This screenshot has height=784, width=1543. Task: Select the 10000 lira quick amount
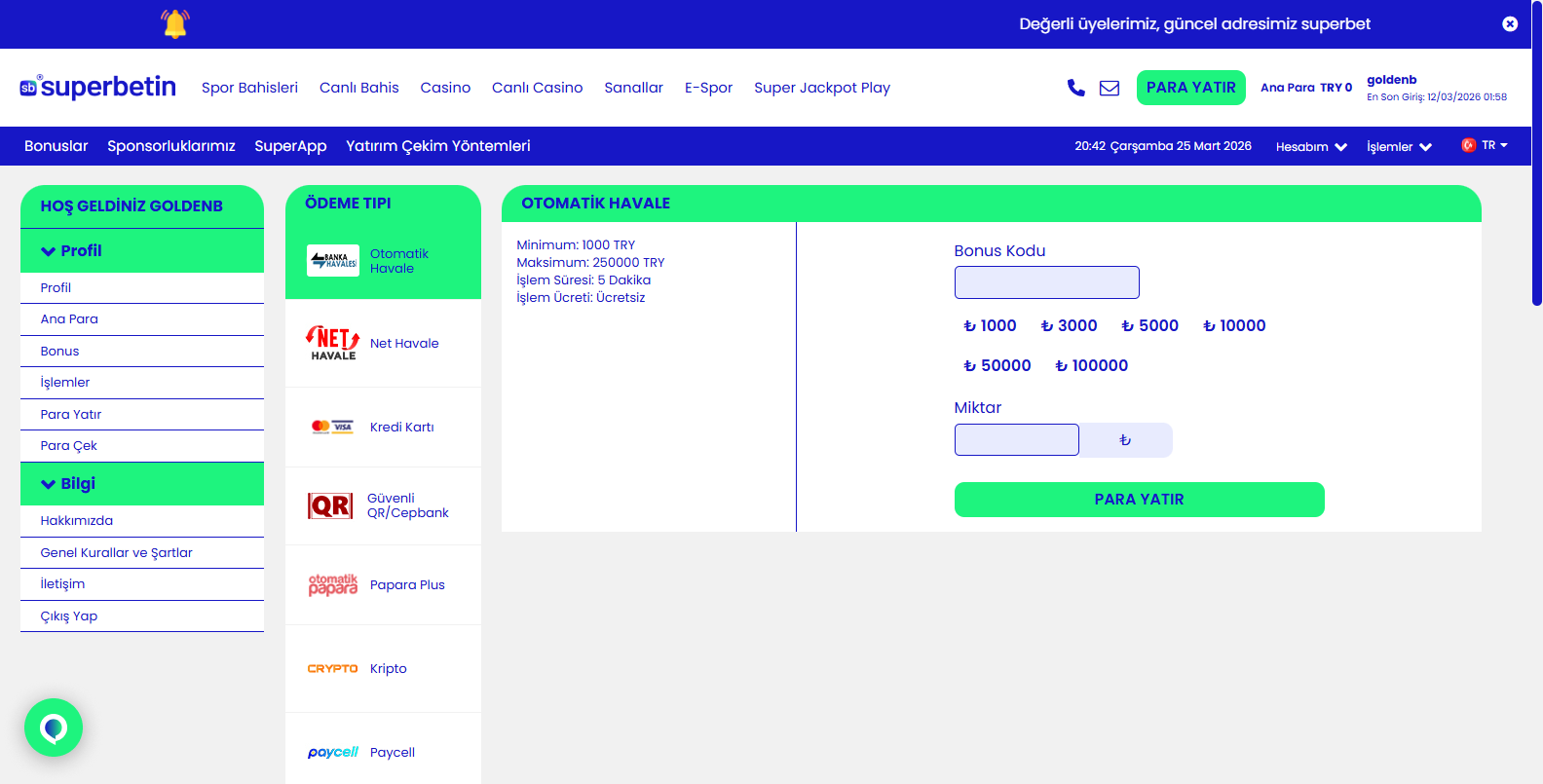(1234, 325)
